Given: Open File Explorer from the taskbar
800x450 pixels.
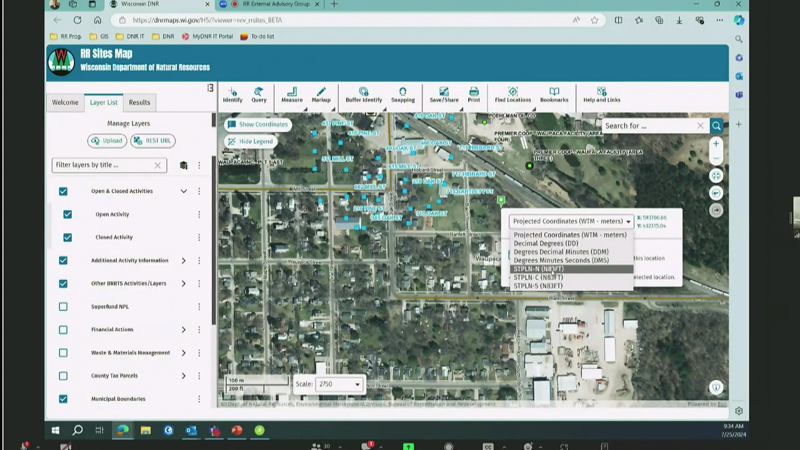Looking at the screenshot, I should (x=145, y=430).
